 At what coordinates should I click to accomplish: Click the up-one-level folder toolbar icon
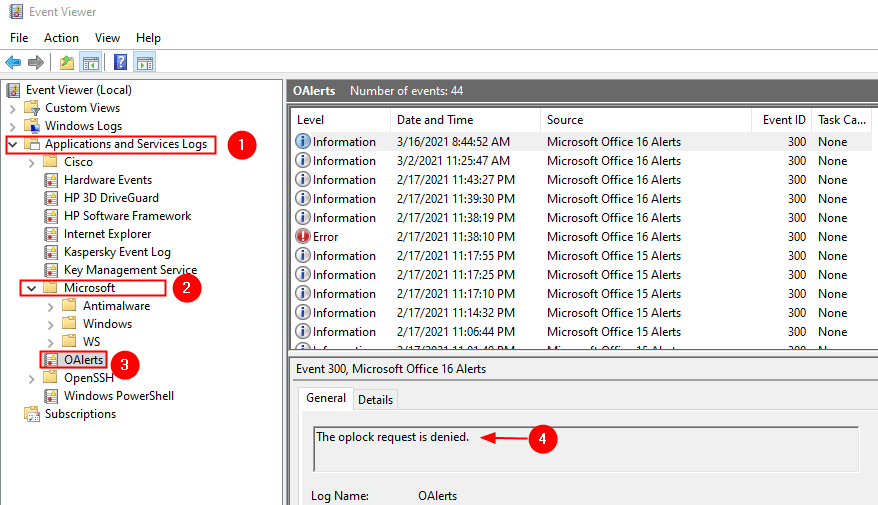pyautogui.click(x=66, y=62)
